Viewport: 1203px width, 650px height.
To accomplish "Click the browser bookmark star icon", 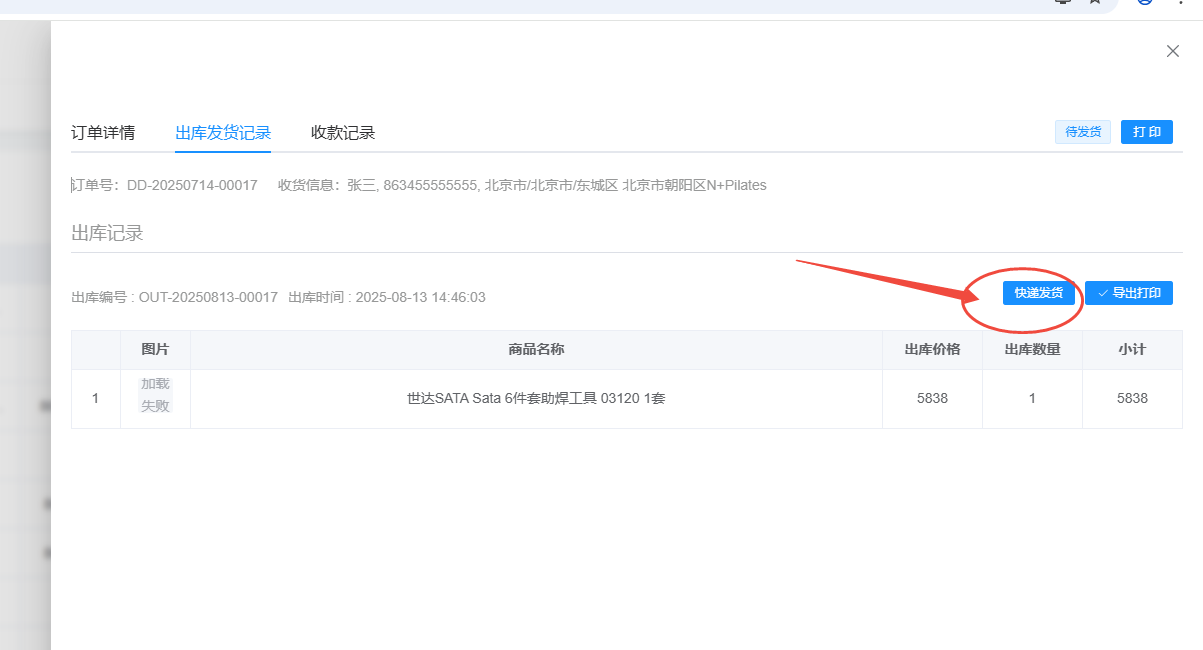I will pos(1095,3).
